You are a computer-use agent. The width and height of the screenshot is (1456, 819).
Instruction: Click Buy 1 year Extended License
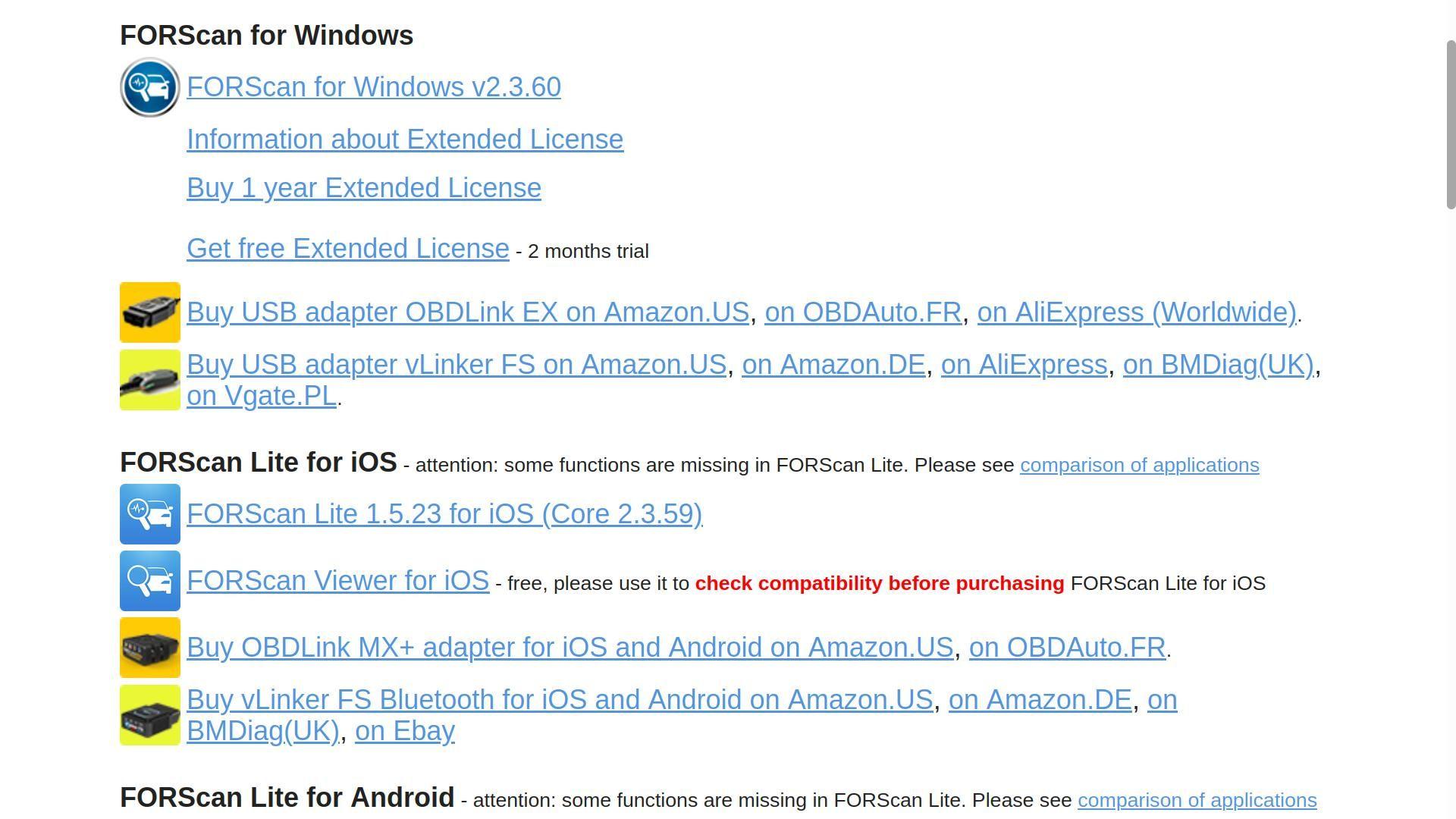(364, 188)
